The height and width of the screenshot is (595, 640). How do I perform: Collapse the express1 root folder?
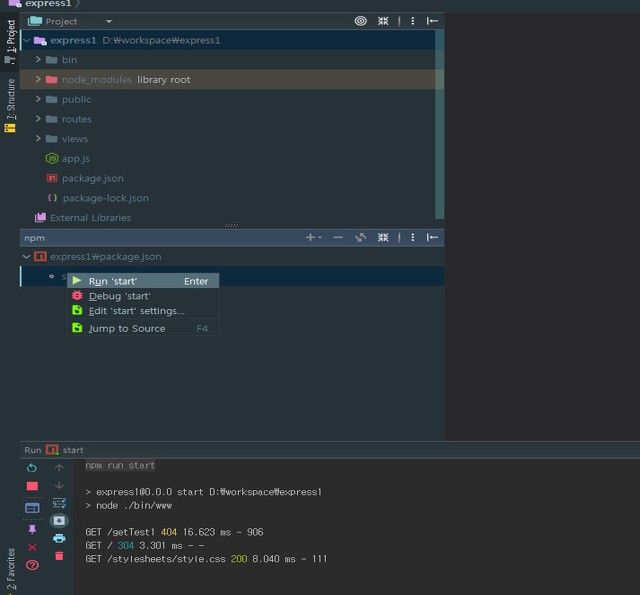(27, 40)
